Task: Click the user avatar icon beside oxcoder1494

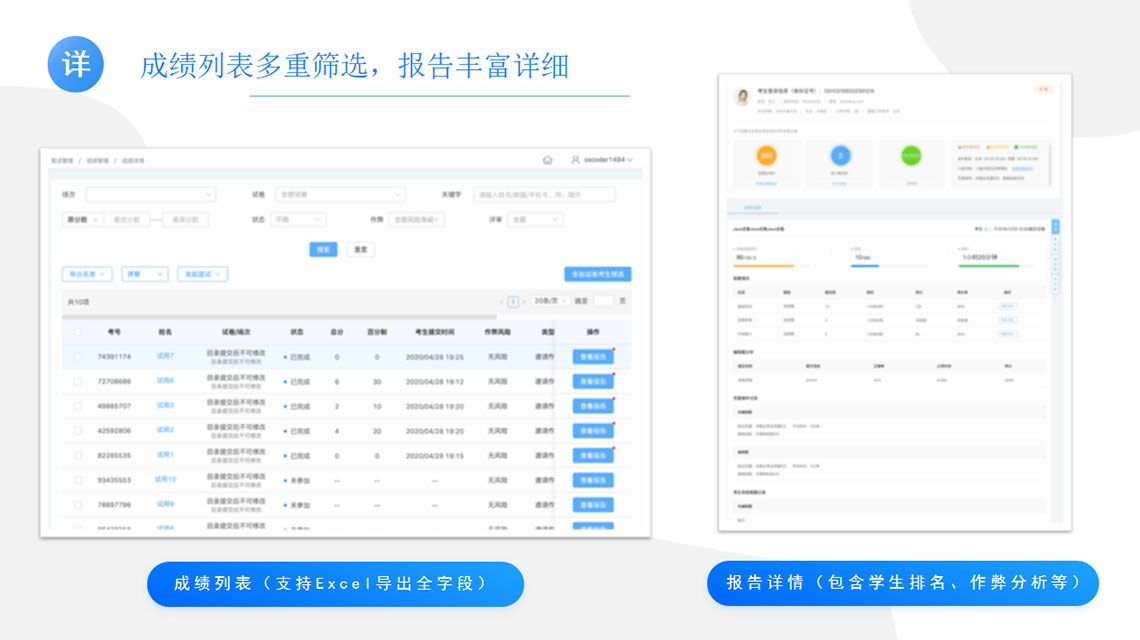Action: (x=575, y=160)
